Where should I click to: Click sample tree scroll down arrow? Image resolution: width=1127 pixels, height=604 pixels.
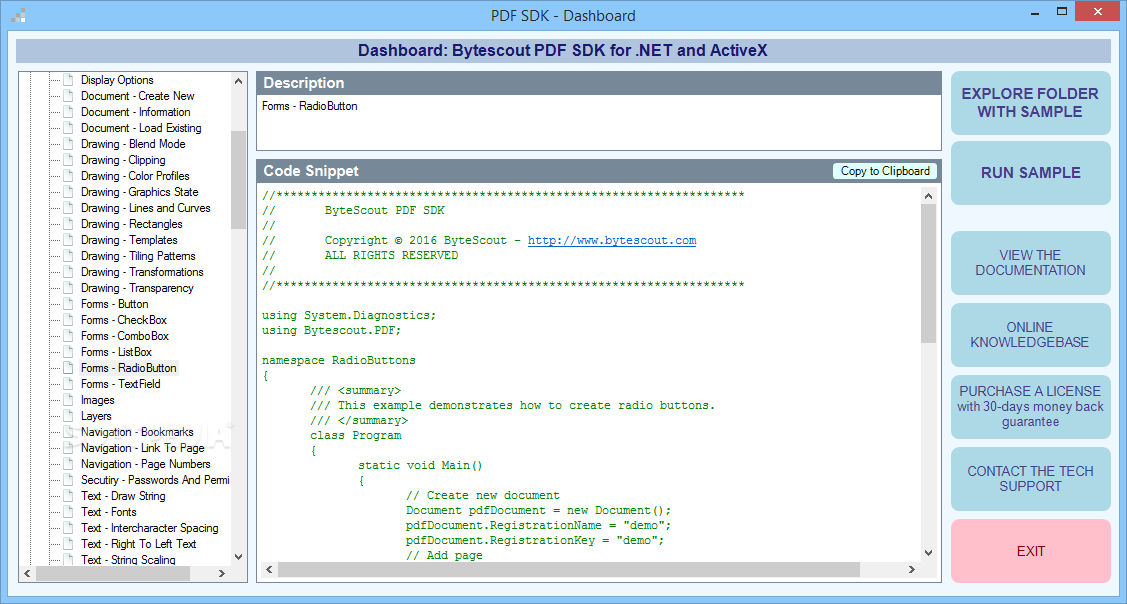pos(239,557)
